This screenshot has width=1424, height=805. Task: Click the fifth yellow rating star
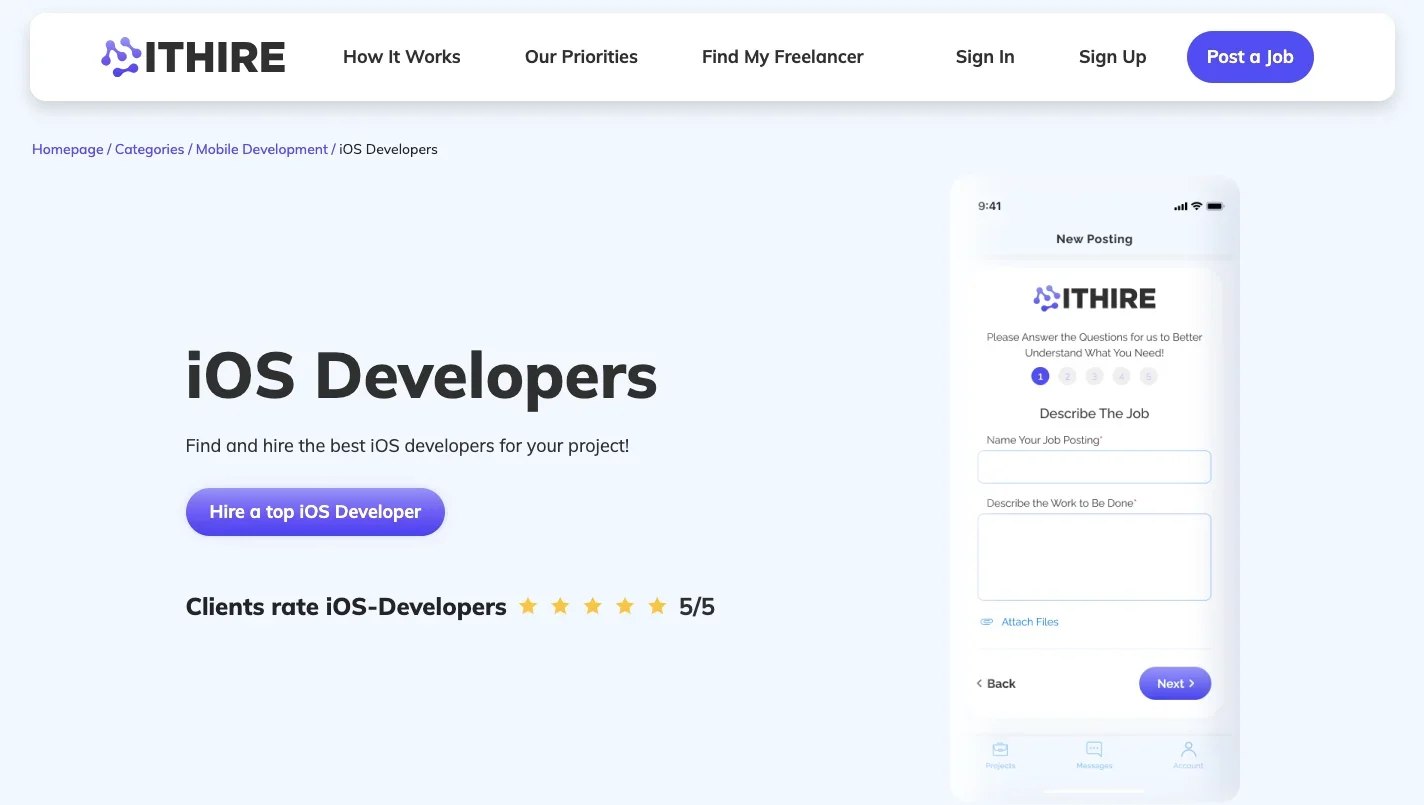pyautogui.click(x=657, y=606)
